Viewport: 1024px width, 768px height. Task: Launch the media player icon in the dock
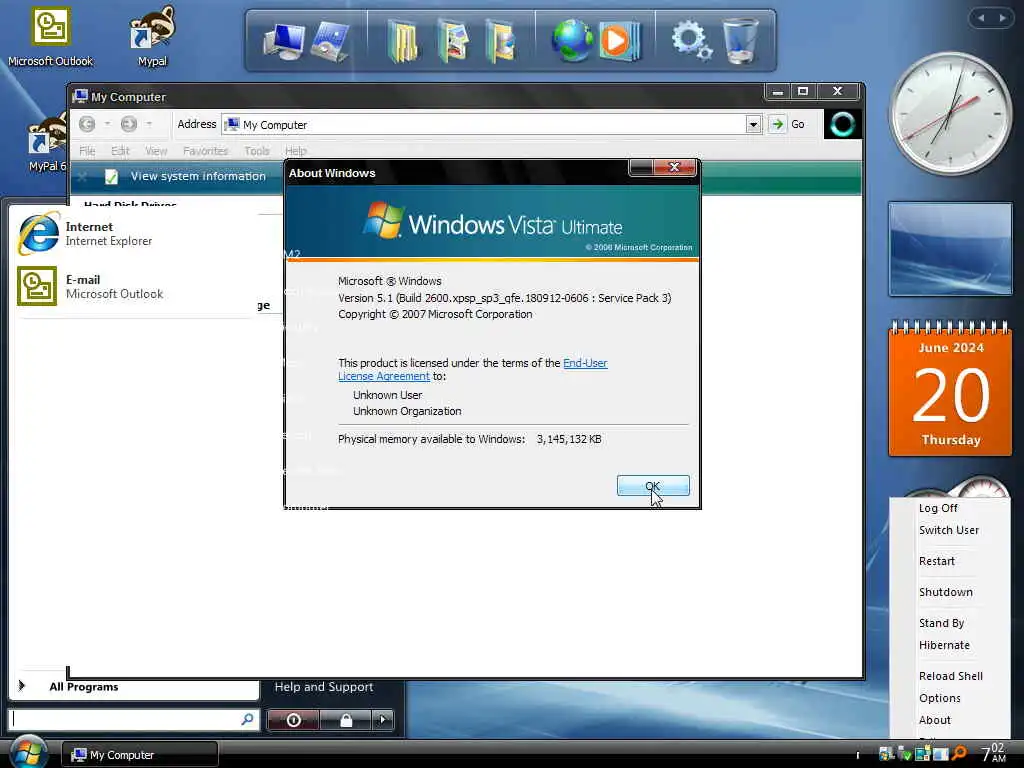619,40
